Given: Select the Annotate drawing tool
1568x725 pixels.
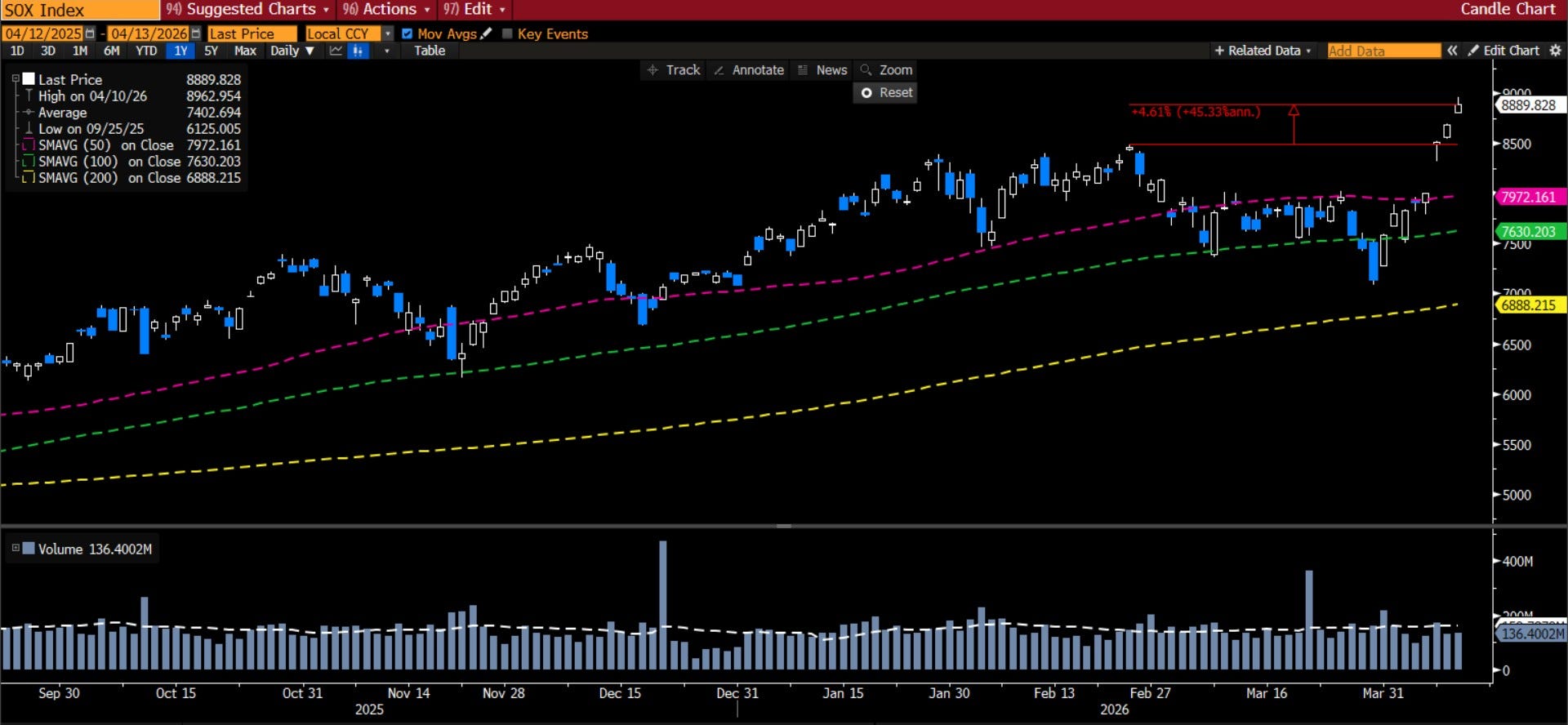Looking at the screenshot, I should (749, 70).
